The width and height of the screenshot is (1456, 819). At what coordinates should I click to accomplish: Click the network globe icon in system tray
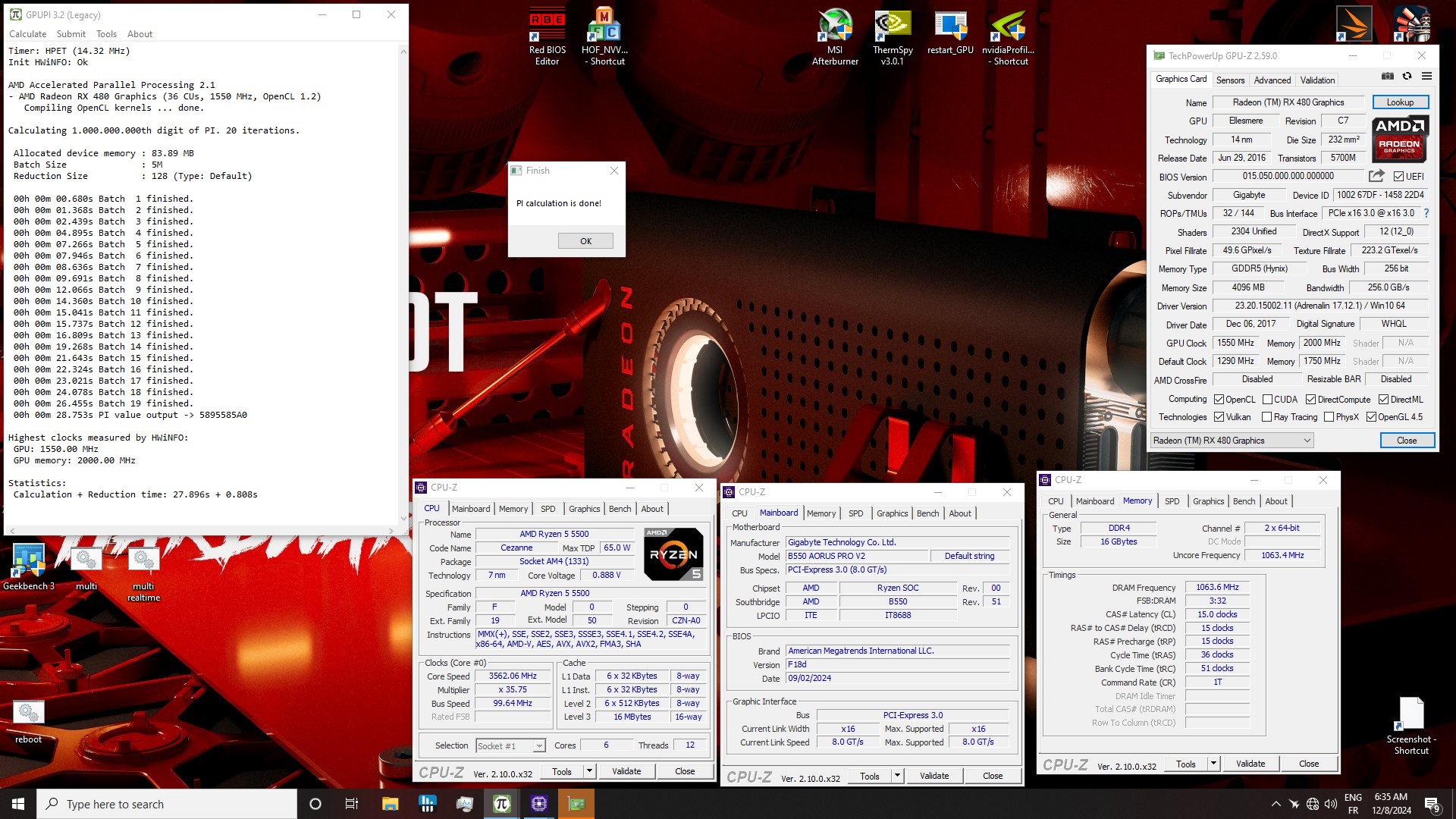1312,804
